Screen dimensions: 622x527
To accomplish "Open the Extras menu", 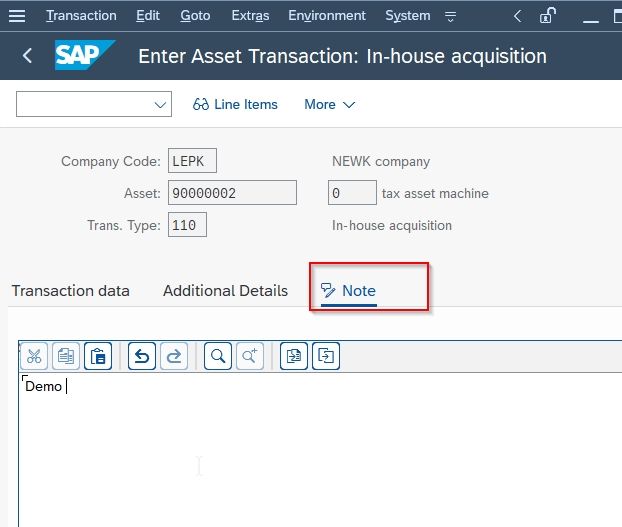I will coord(250,15).
